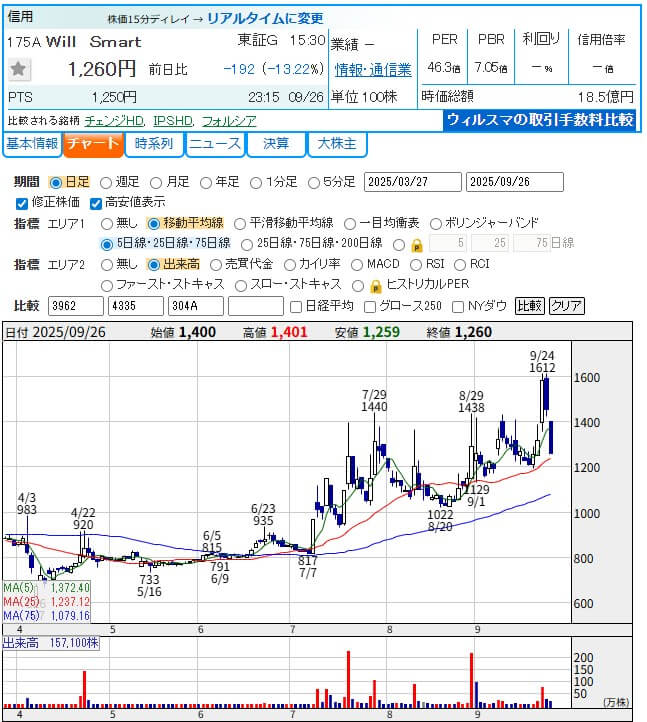Click the favorite star icon

click(19, 69)
